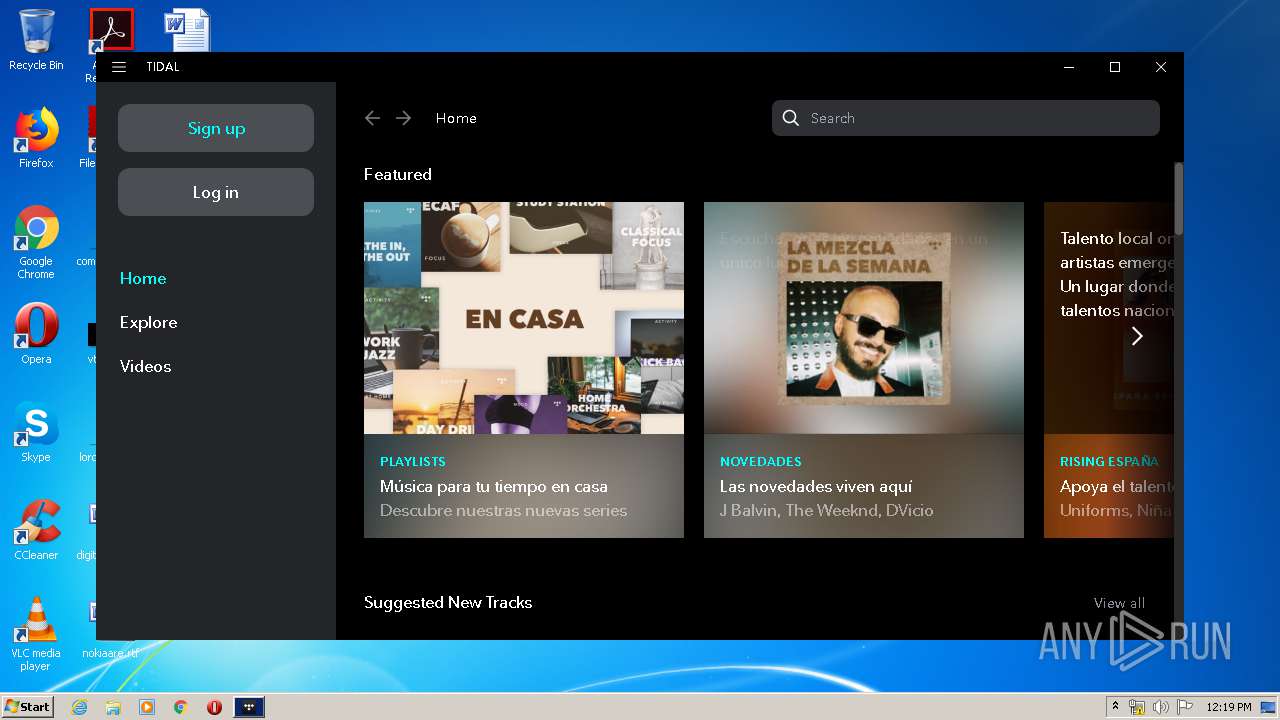Open the TIDAL hamburger menu
This screenshot has width=1280, height=720.
(119, 67)
